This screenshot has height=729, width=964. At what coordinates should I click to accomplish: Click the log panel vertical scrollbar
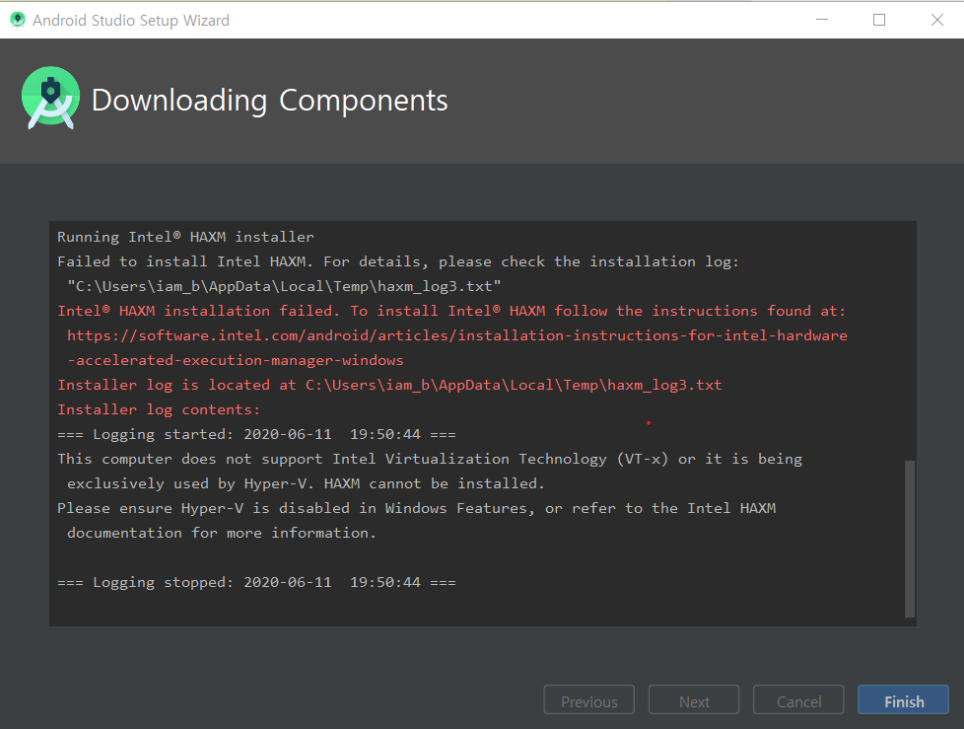point(910,538)
